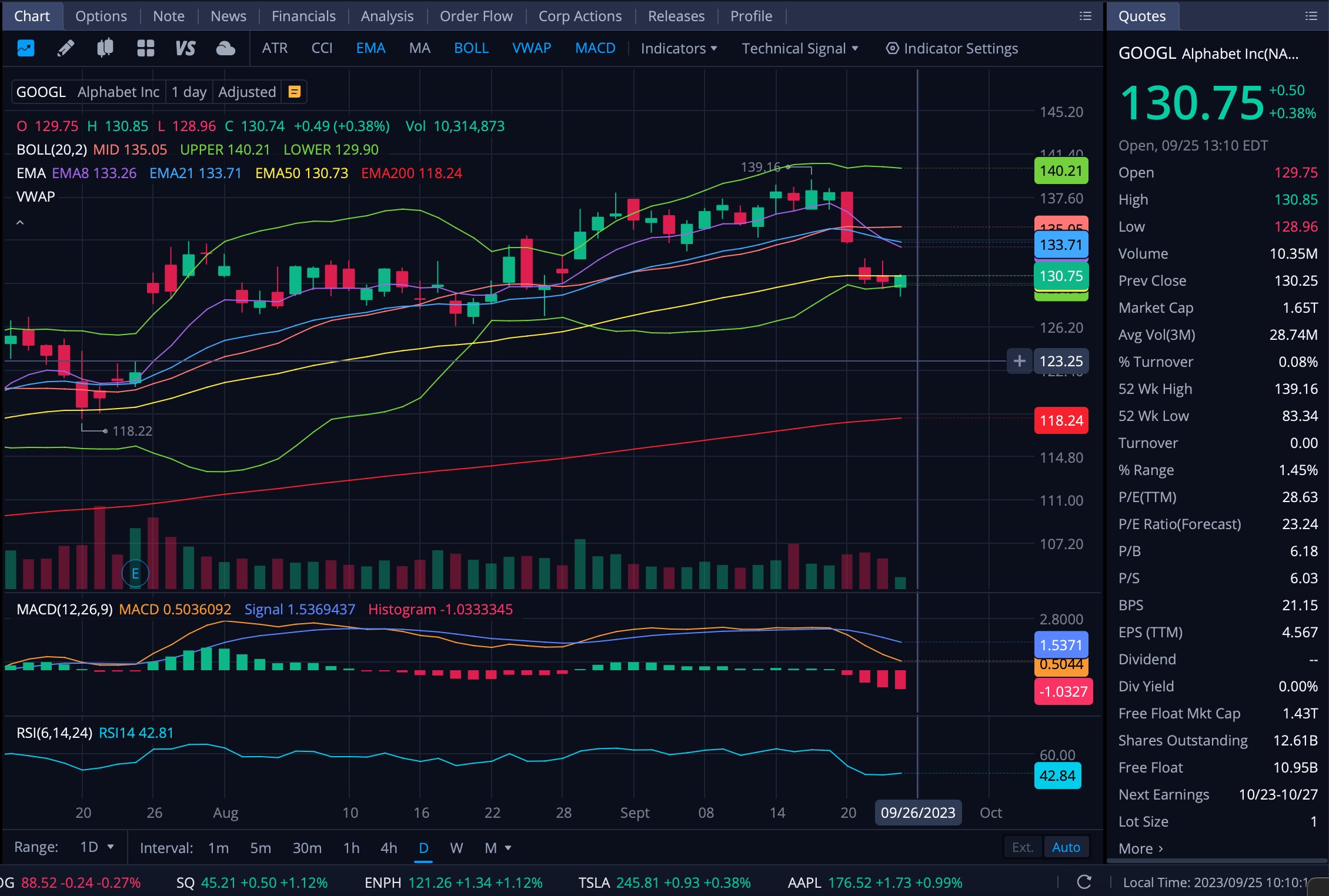
Task: Open the candlestick style icon
Action: coord(105,48)
